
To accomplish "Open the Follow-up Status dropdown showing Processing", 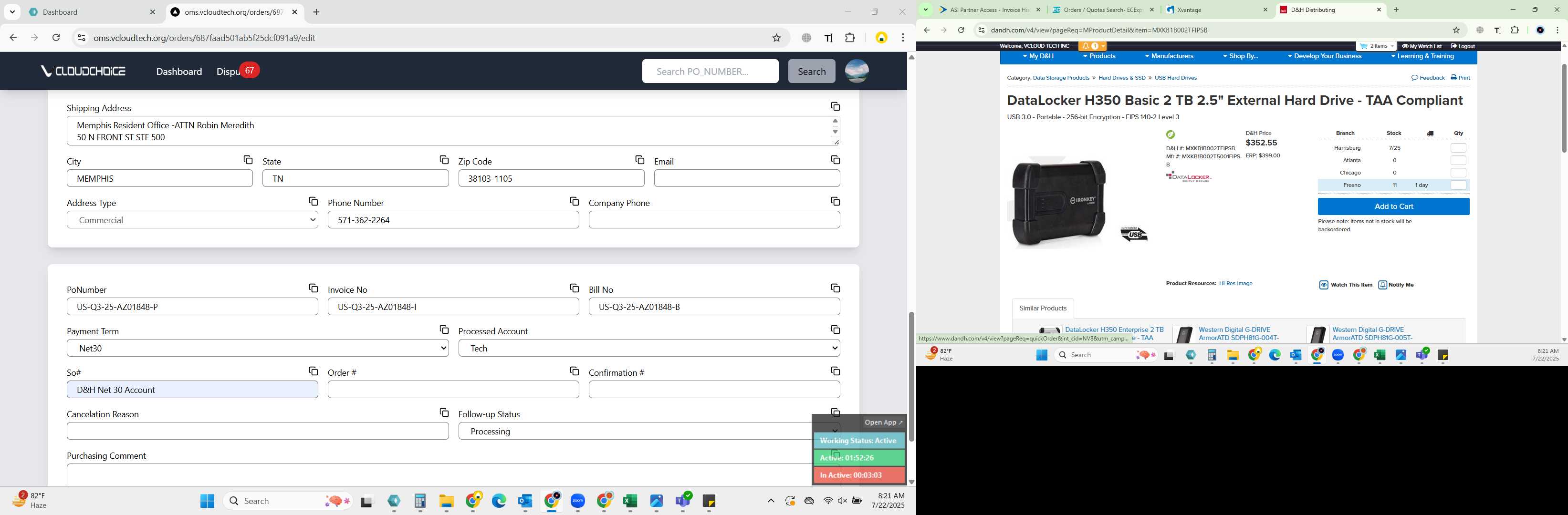I will point(649,432).
